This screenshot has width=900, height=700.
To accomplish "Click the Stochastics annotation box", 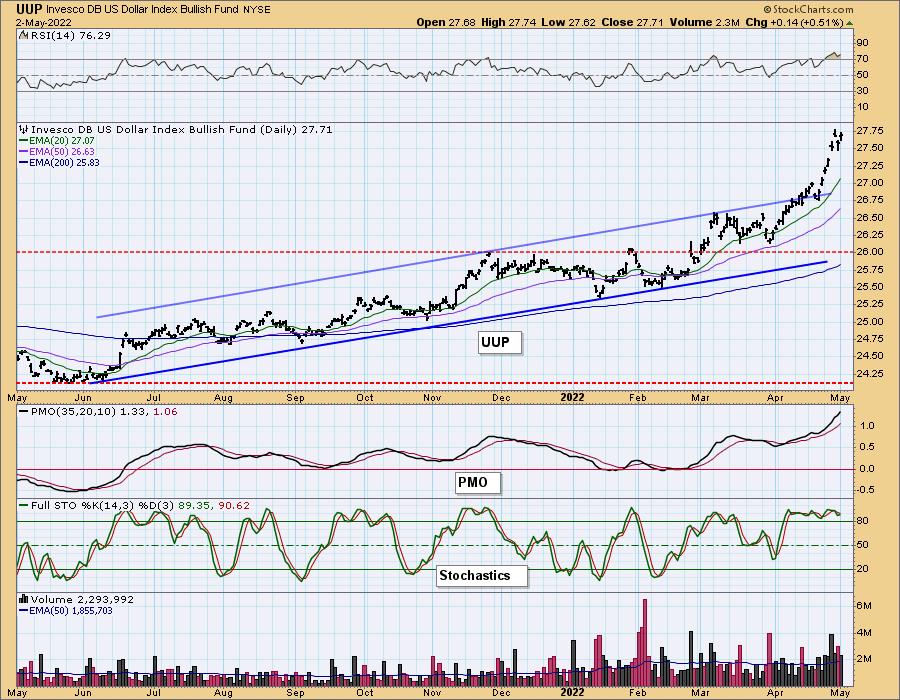I will (482, 575).
